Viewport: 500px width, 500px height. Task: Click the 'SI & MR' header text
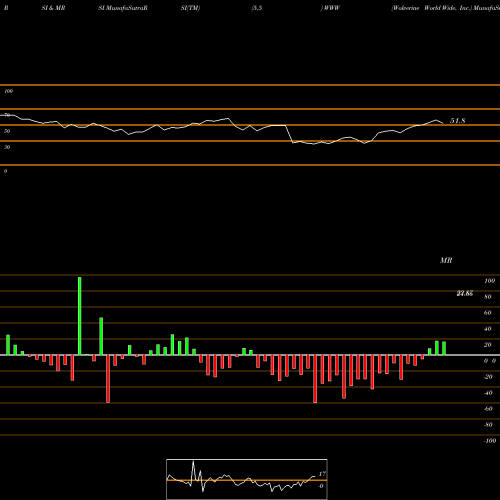[x=53, y=8]
